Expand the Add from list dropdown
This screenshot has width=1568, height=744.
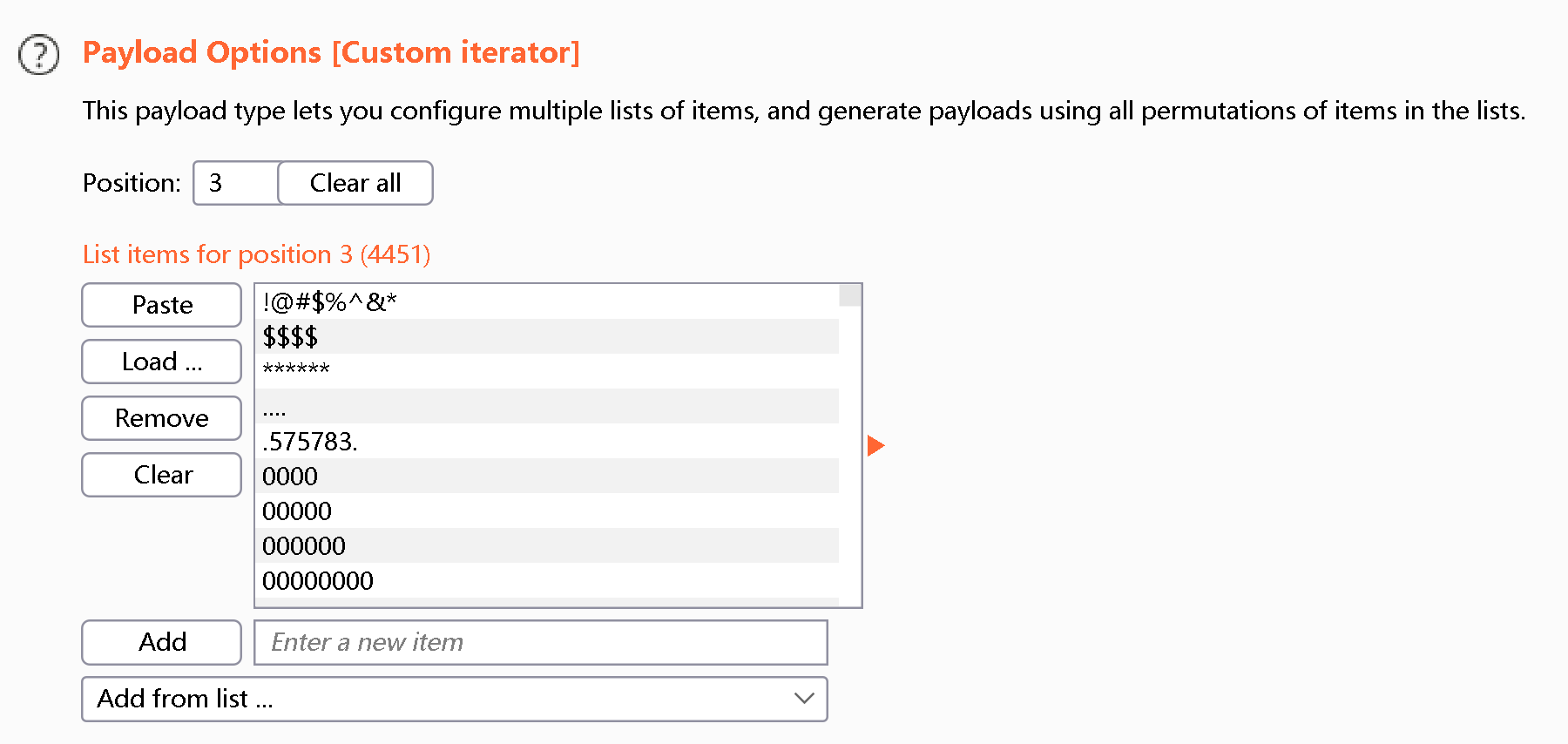tap(453, 699)
